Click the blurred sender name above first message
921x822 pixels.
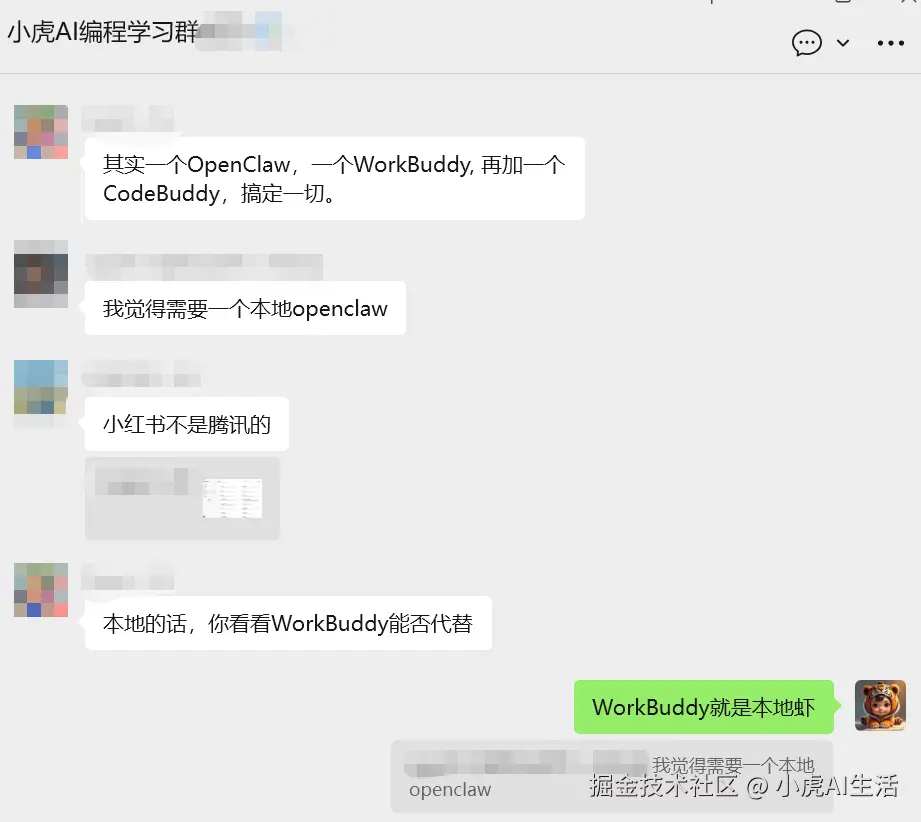point(127,119)
